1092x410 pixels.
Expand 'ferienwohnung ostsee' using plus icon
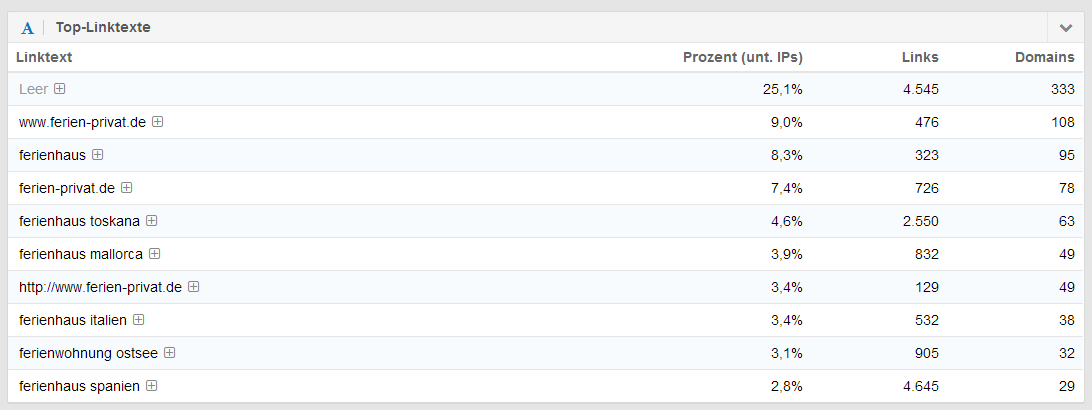click(170, 353)
